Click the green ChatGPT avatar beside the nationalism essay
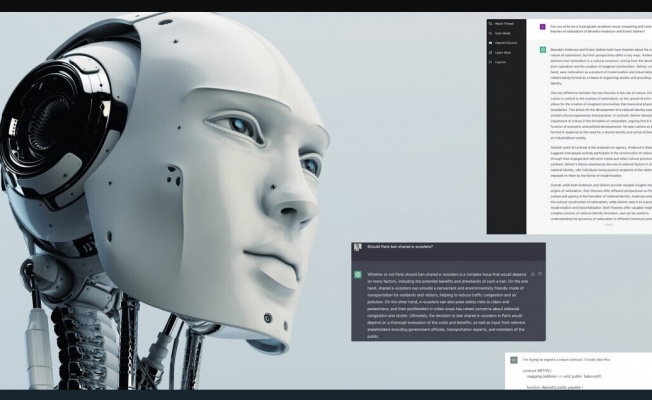Viewport: 652px width, 400px height. [x=543, y=49]
